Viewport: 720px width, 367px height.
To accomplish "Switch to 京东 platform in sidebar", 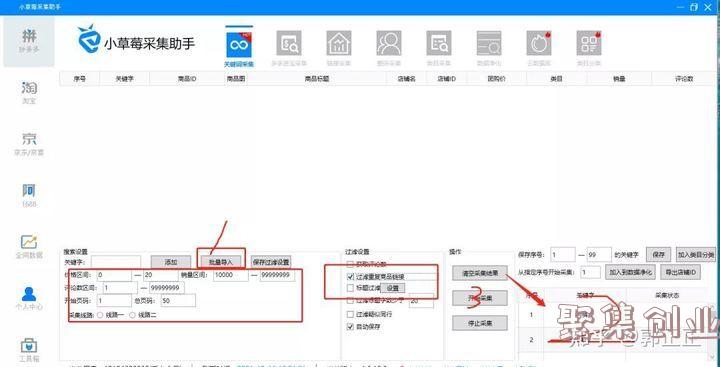I will (x=29, y=144).
